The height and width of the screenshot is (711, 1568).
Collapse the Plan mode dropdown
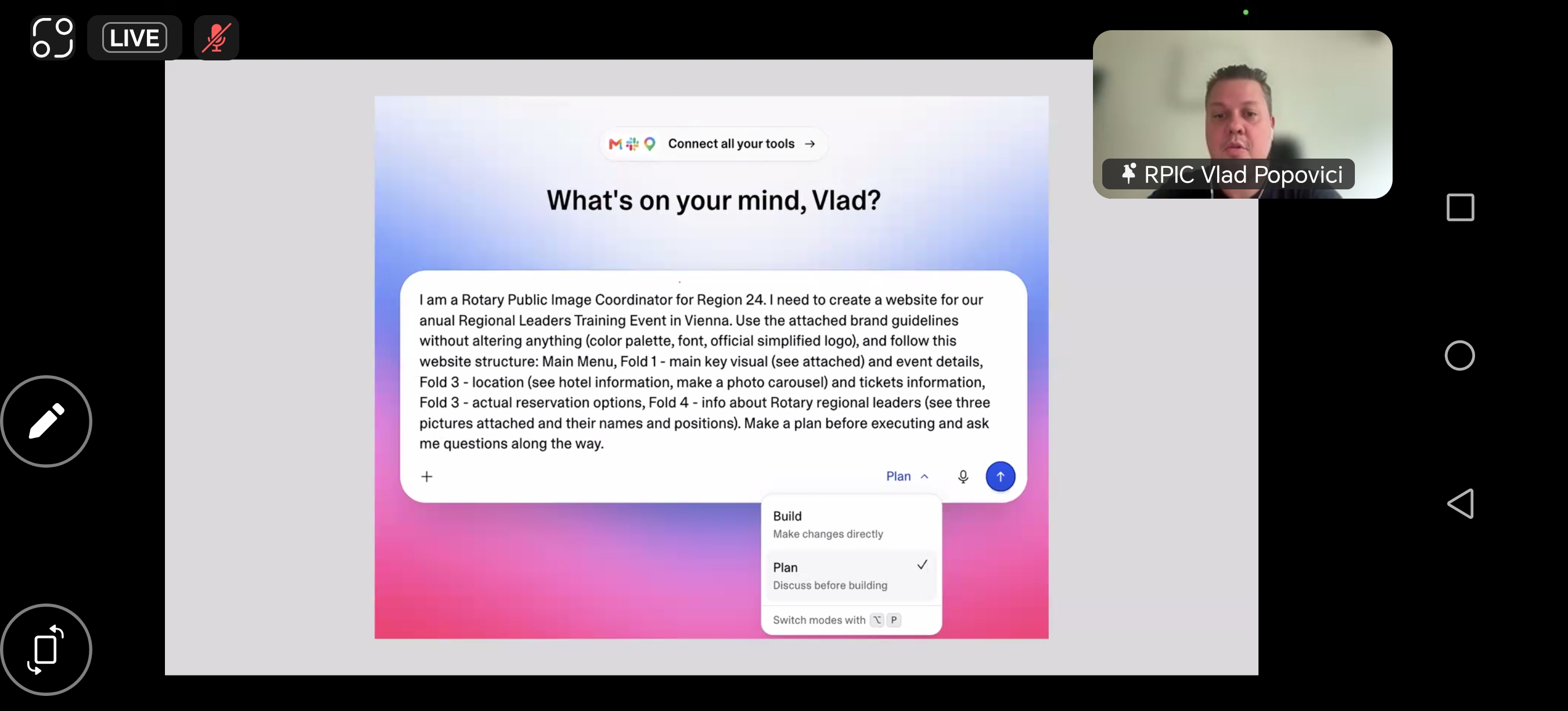click(907, 476)
